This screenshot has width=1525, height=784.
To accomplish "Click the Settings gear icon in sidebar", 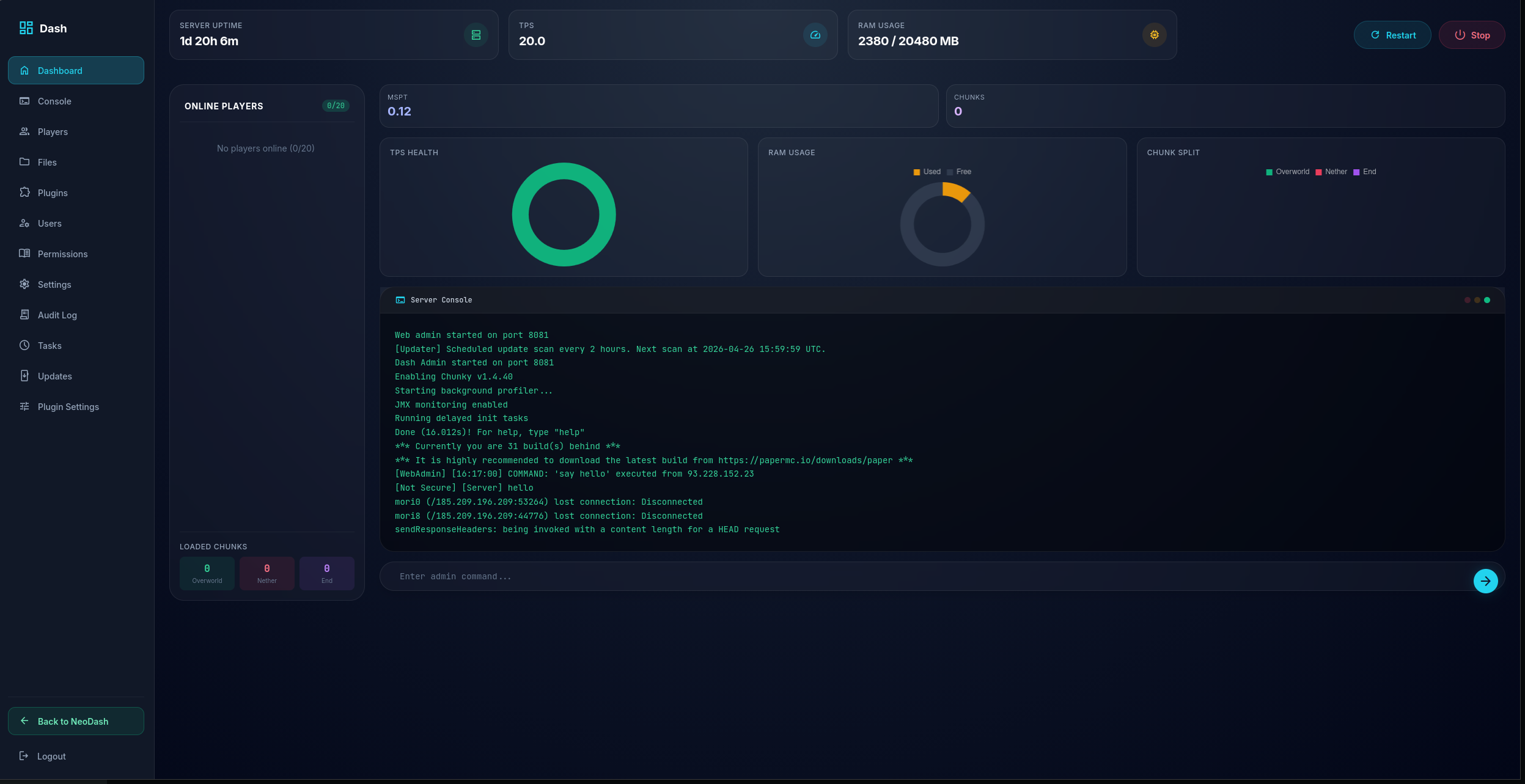I will [24, 284].
